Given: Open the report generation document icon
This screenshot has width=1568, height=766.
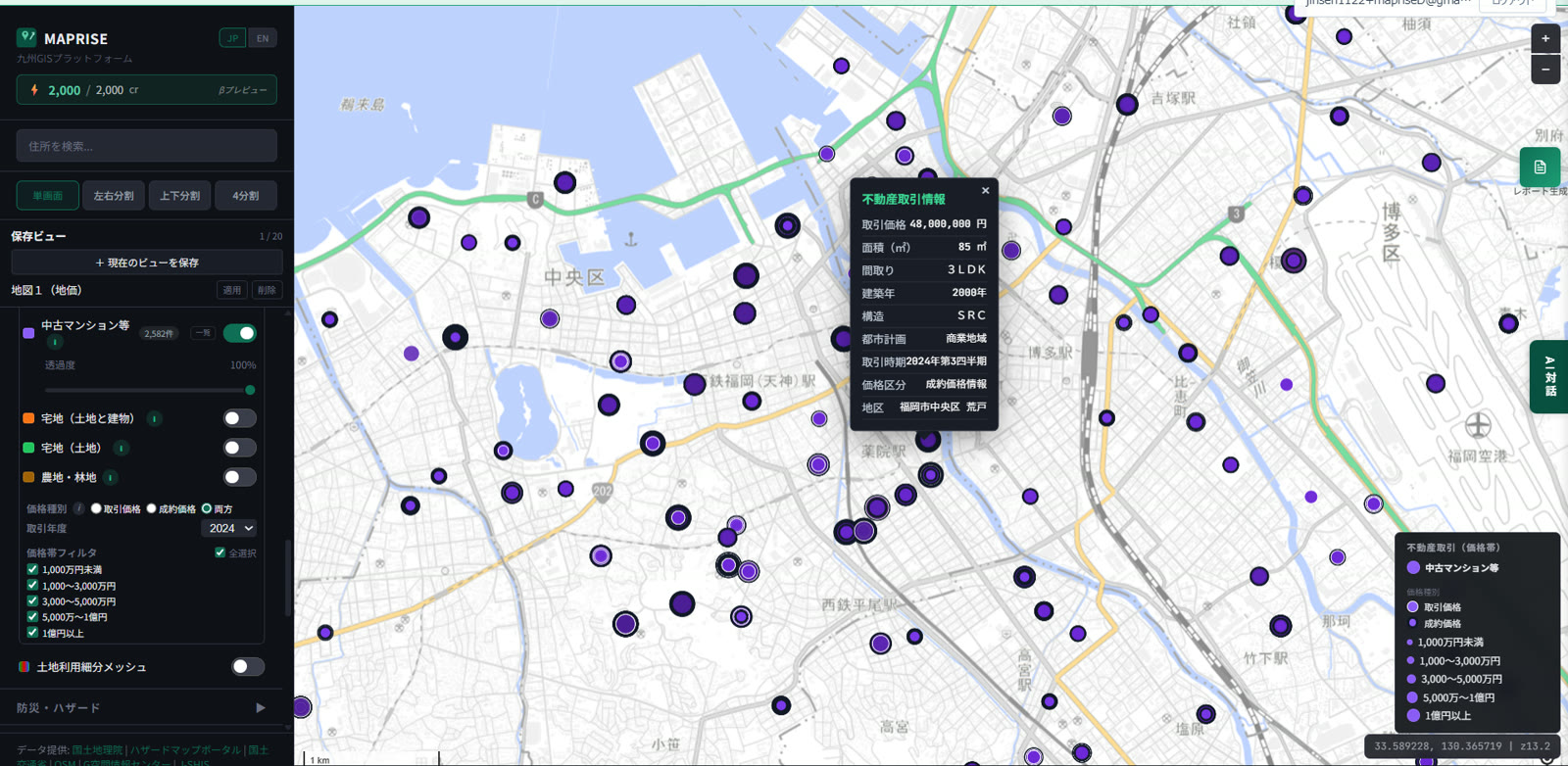Looking at the screenshot, I should 1540,168.
